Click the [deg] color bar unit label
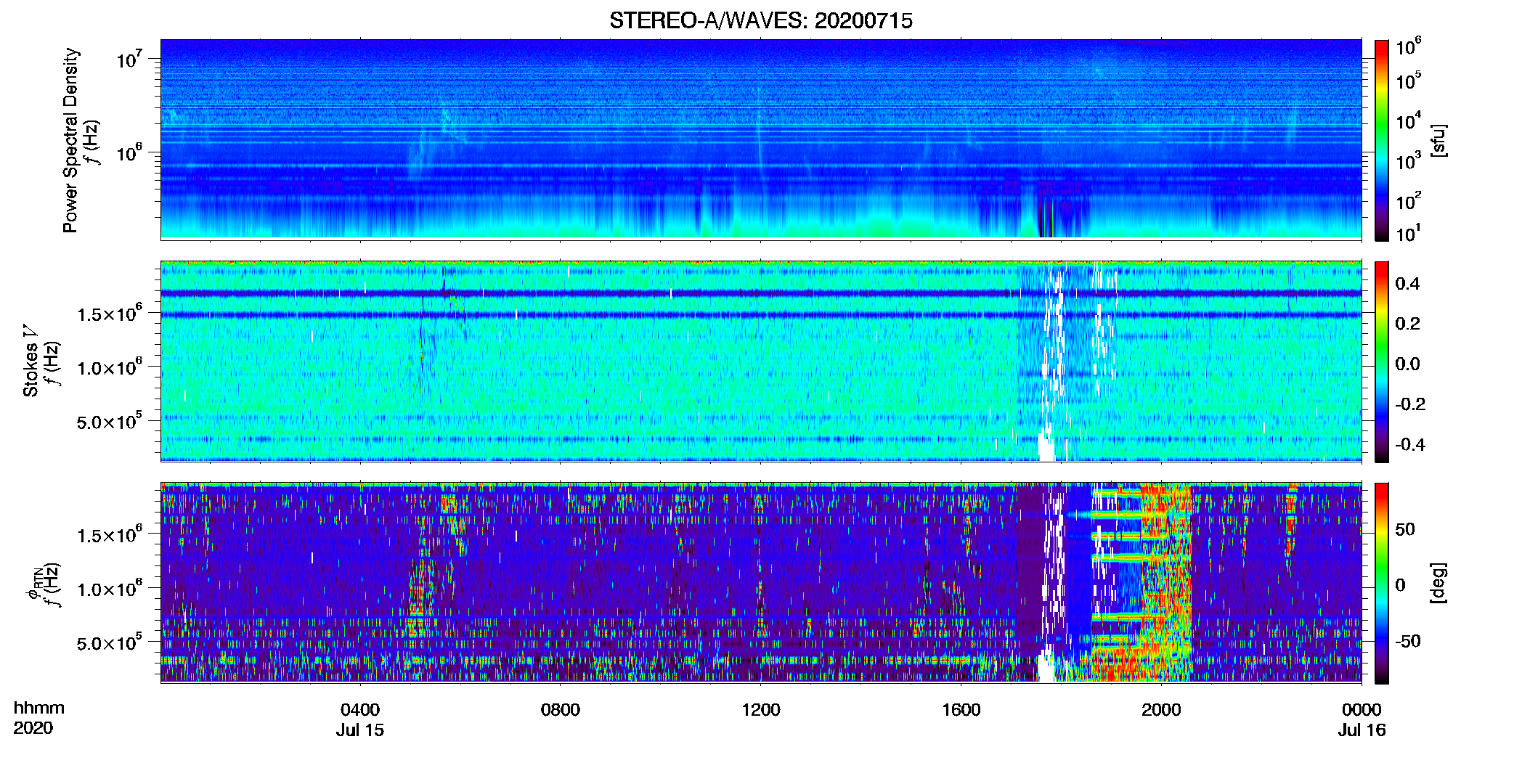Screen dimensions: 1522x784 [x=1438, y=583]
